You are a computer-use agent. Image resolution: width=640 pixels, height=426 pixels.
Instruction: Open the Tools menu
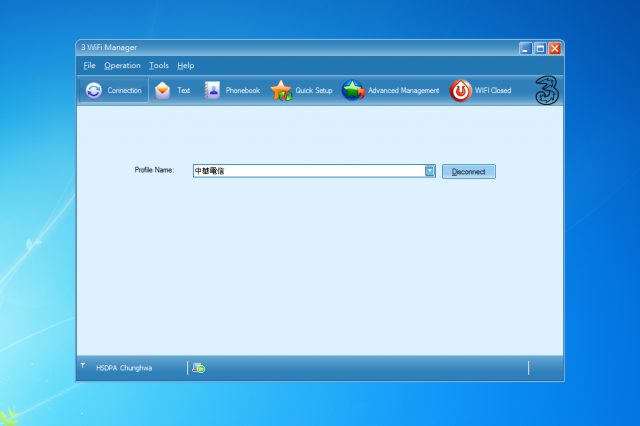(x=159, y=65)
